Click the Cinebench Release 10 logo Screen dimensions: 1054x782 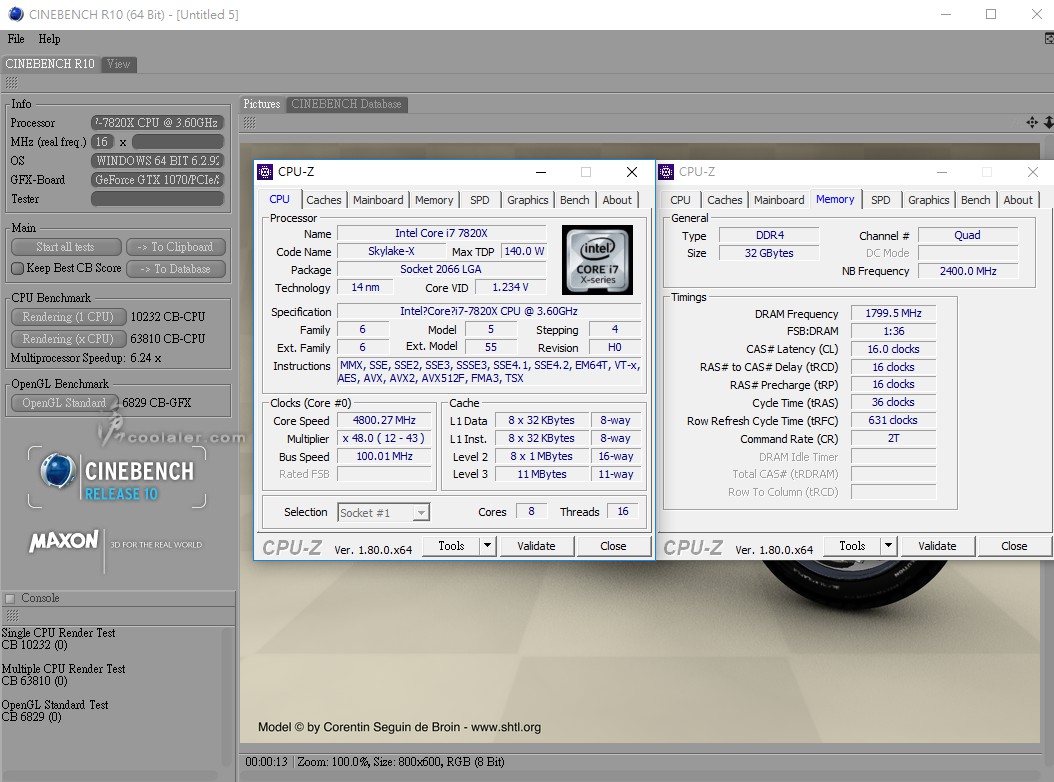click(x=117, y=477)
